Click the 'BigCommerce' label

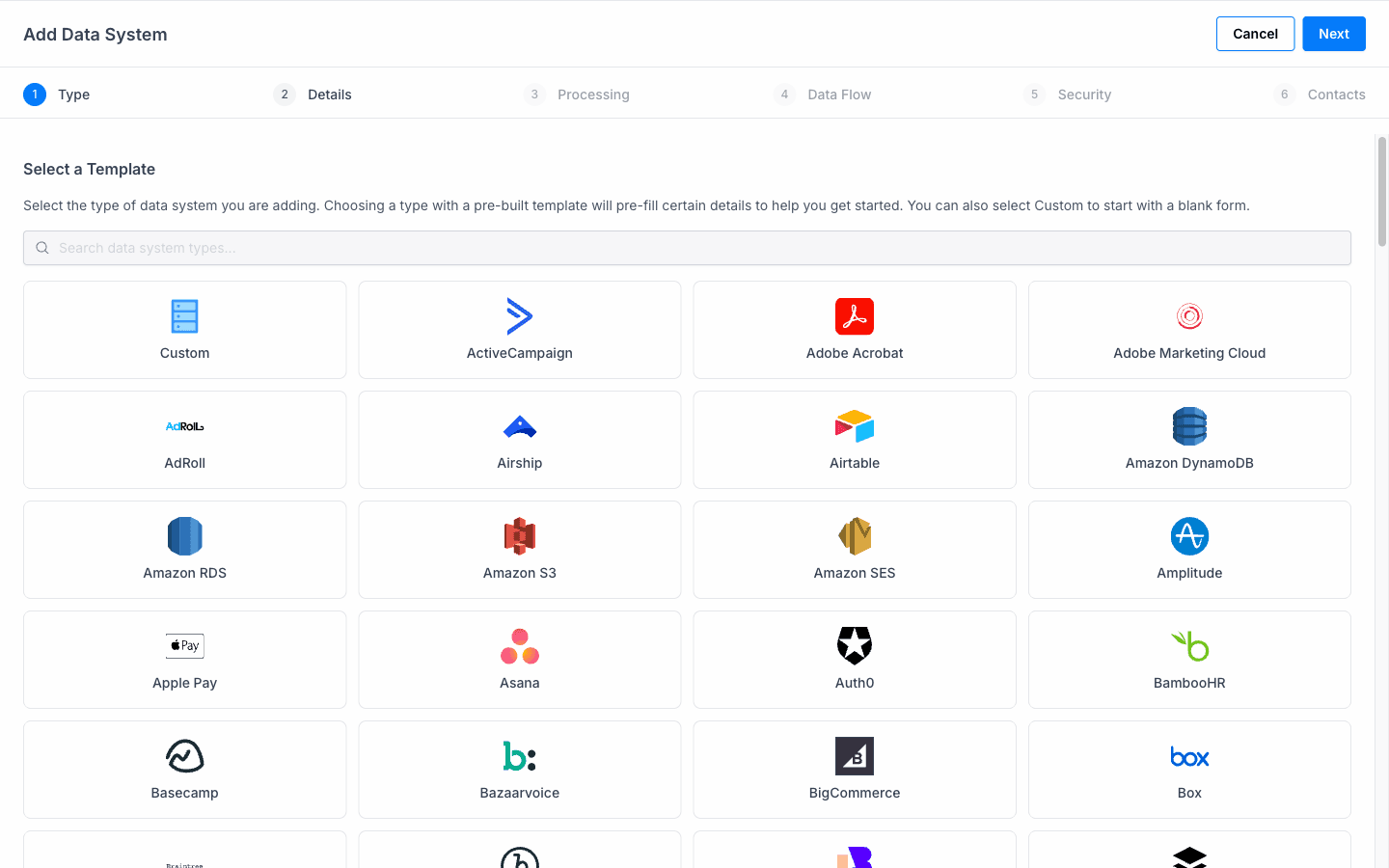(x=855, y=793)
